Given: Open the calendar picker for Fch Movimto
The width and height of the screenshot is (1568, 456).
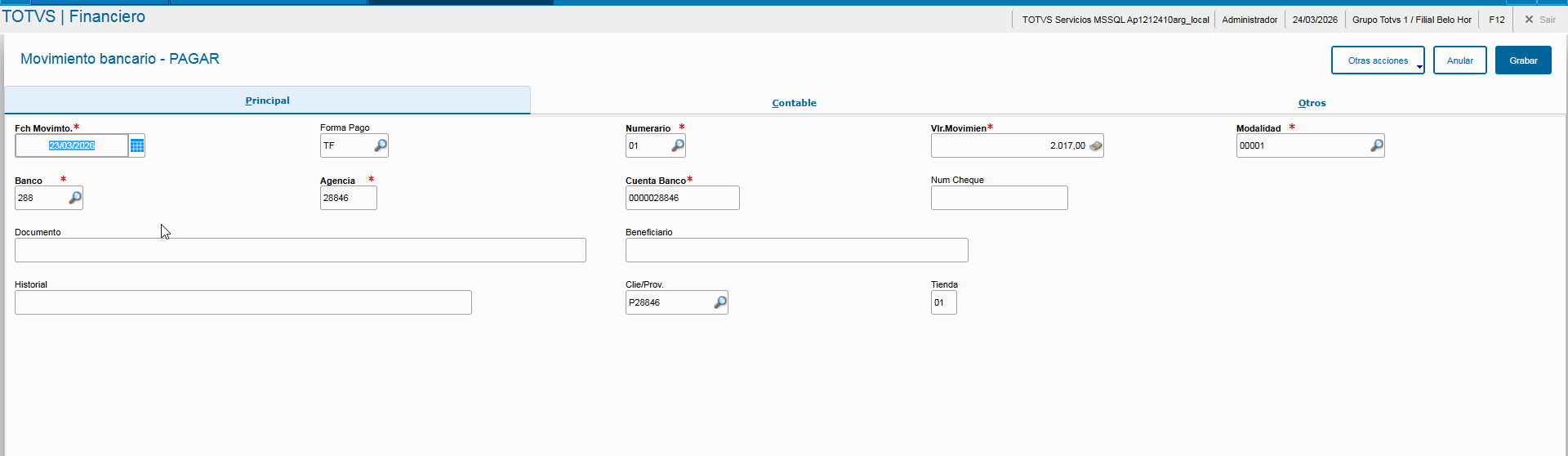Looking at the screenshot, I should click(137, 145).
